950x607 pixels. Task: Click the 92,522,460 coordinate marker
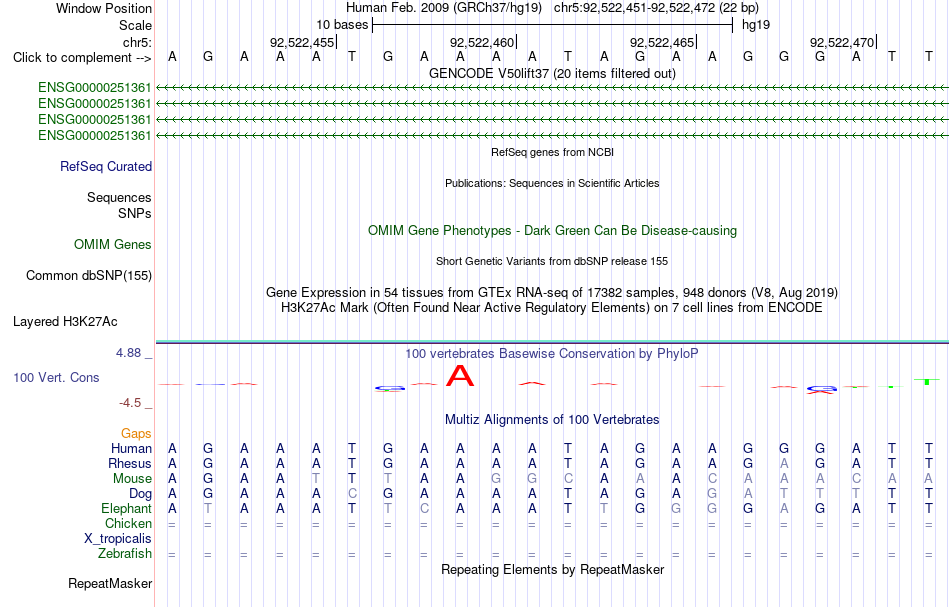[482, 42]
